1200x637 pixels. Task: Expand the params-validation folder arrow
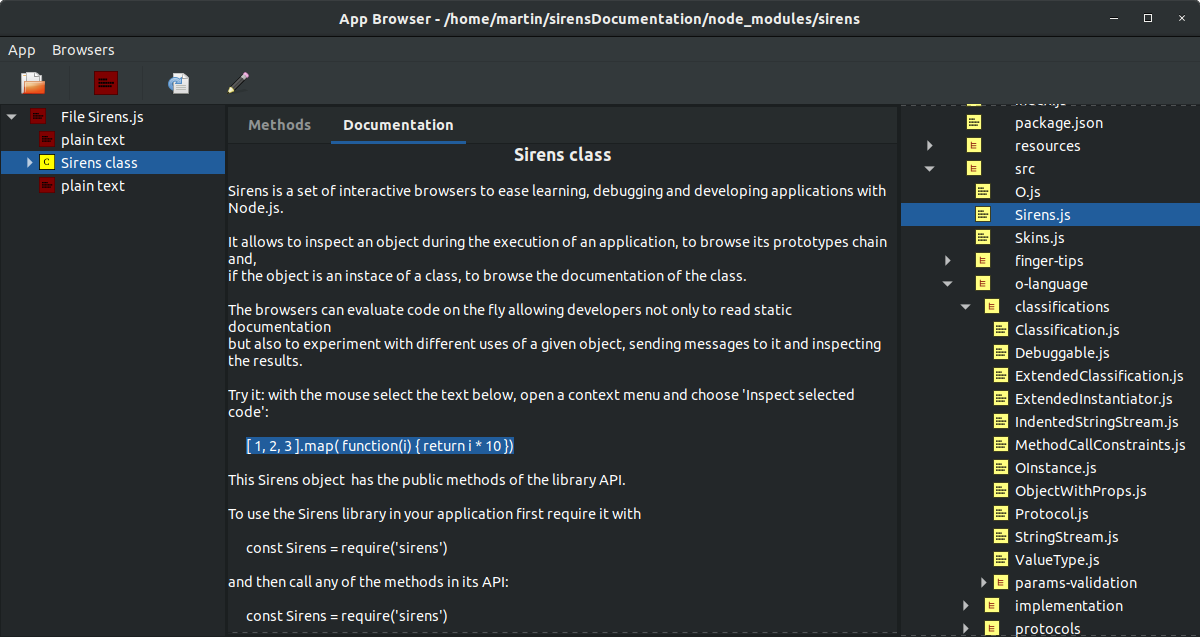[984, 583]
